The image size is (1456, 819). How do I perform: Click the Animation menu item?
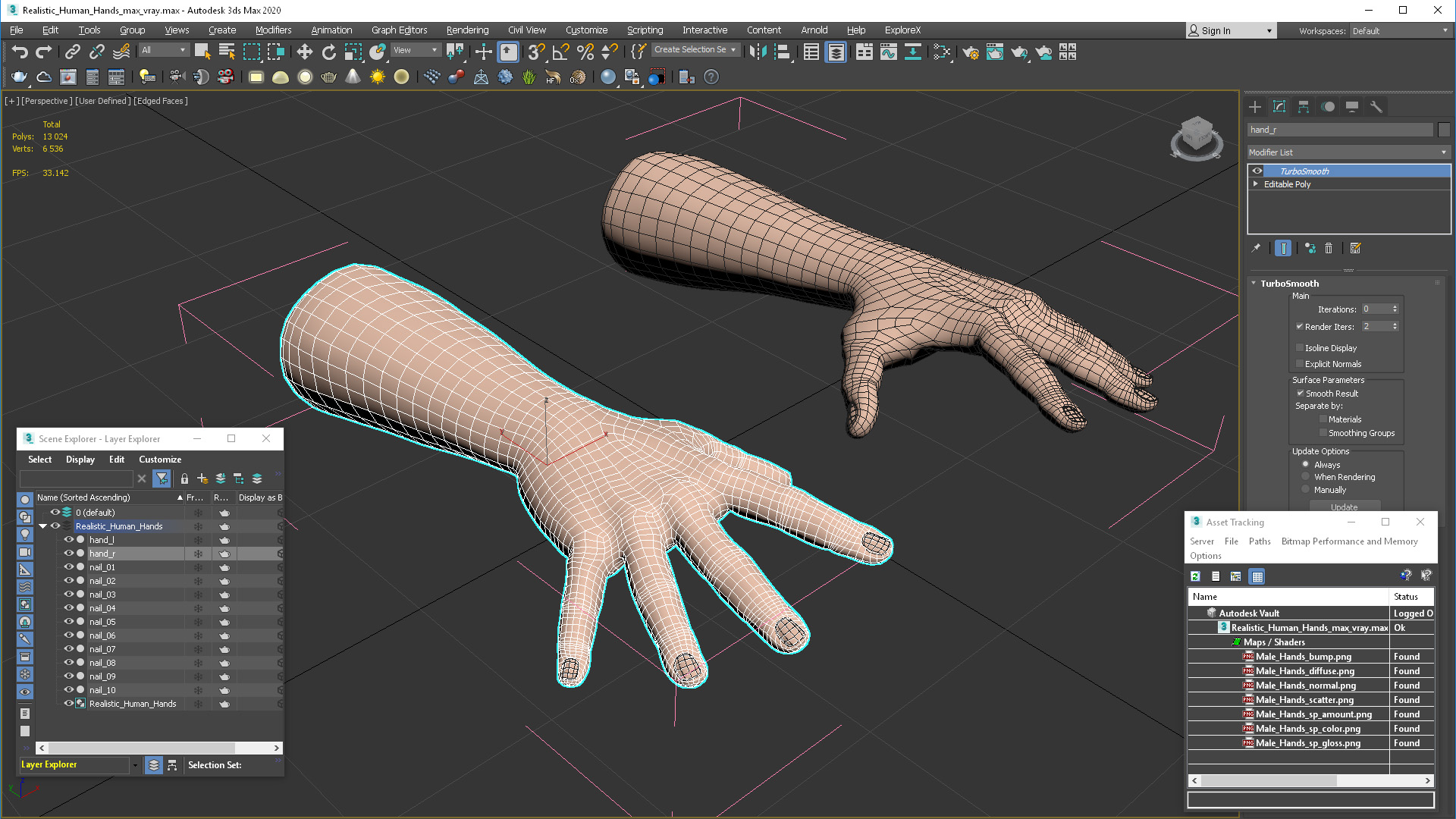329,29
